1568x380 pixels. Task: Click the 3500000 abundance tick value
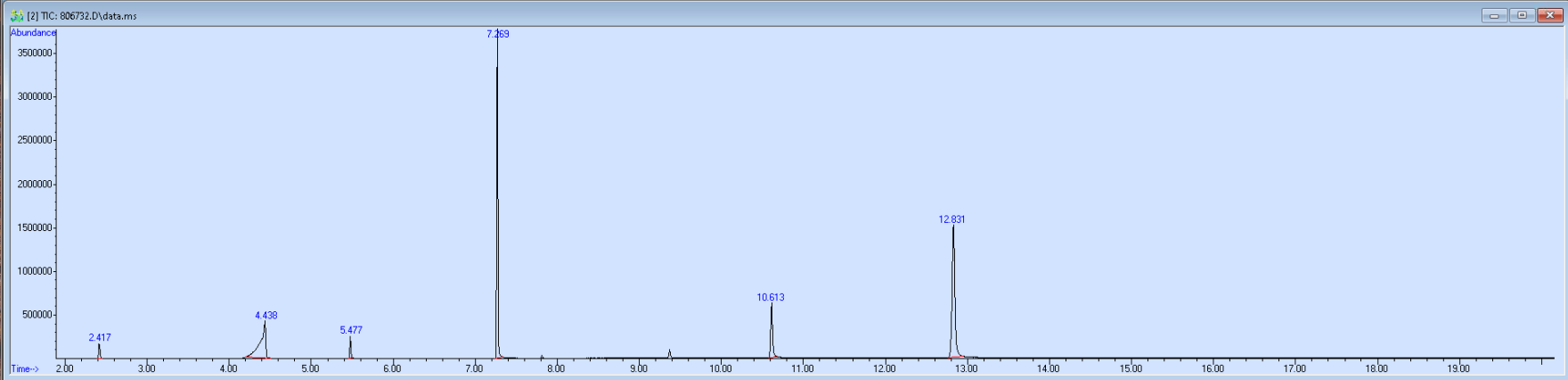(35, 53)
